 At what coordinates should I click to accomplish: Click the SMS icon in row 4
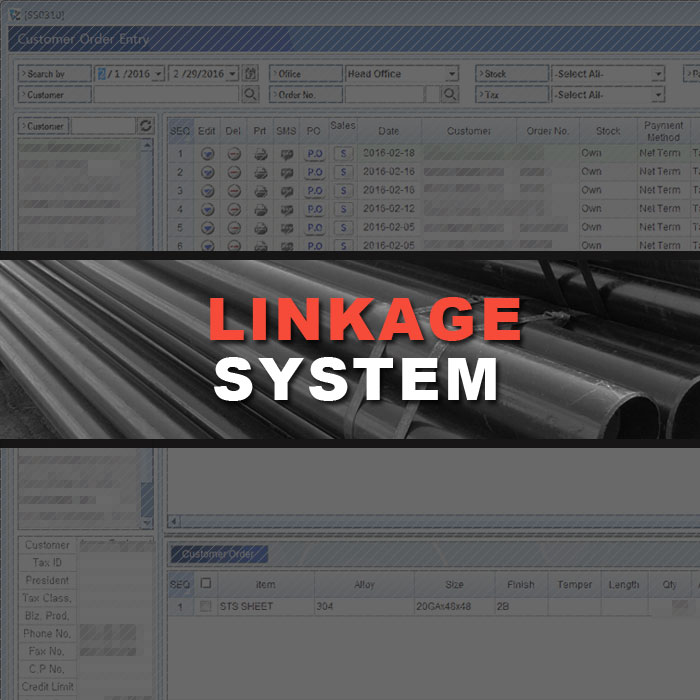tap(287, 210)
